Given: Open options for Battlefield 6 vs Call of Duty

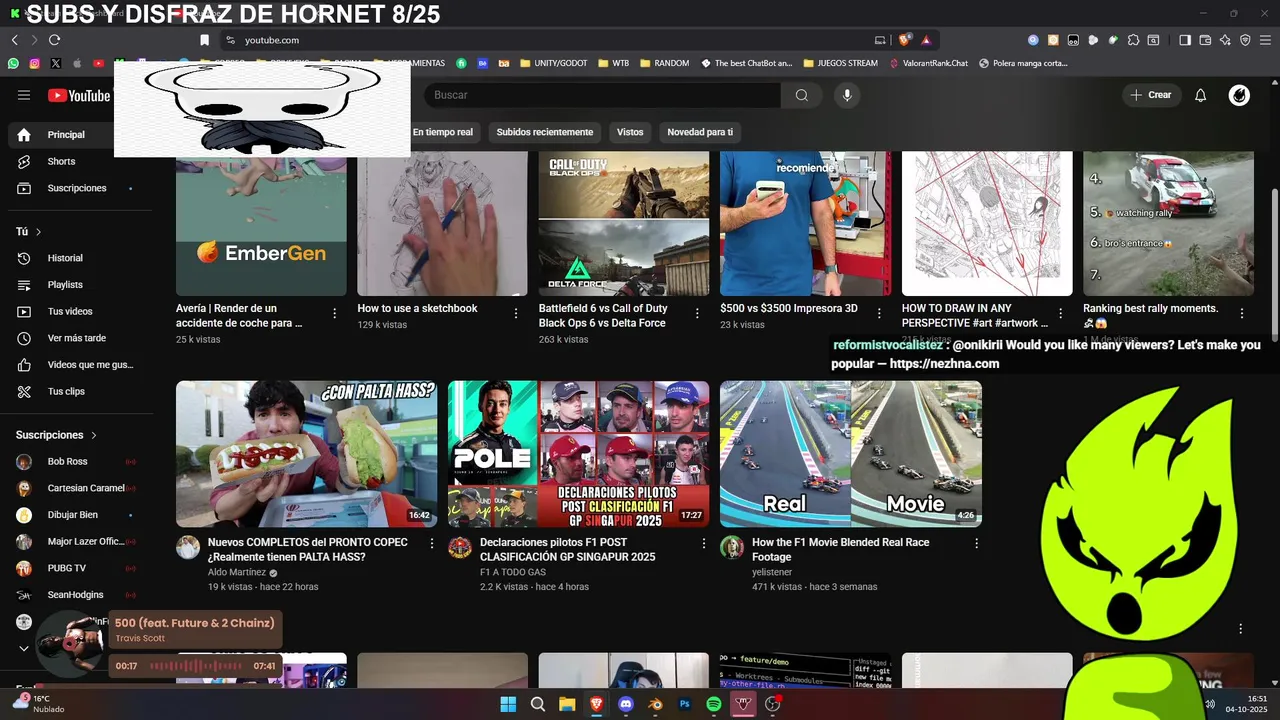Looking at the screenshot, I should [x=697, y=314].
